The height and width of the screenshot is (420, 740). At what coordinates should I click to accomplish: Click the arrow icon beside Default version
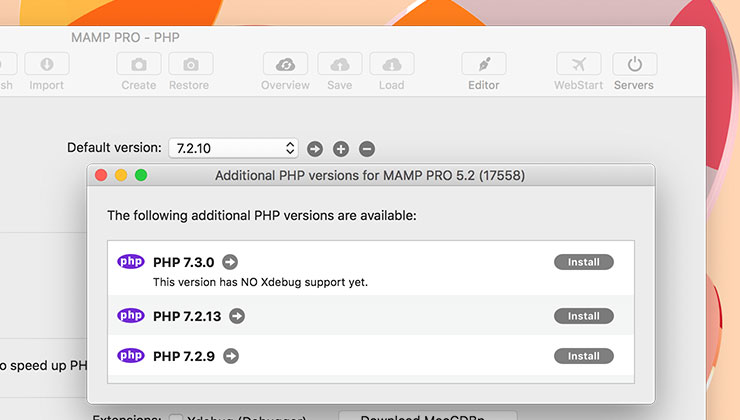pos(315,149)
